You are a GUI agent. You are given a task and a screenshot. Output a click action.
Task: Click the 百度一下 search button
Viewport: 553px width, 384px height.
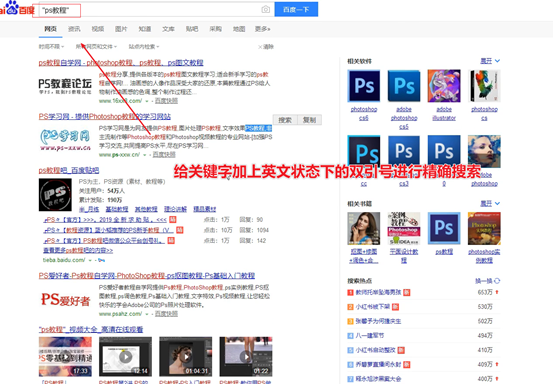tap(296, 9)
